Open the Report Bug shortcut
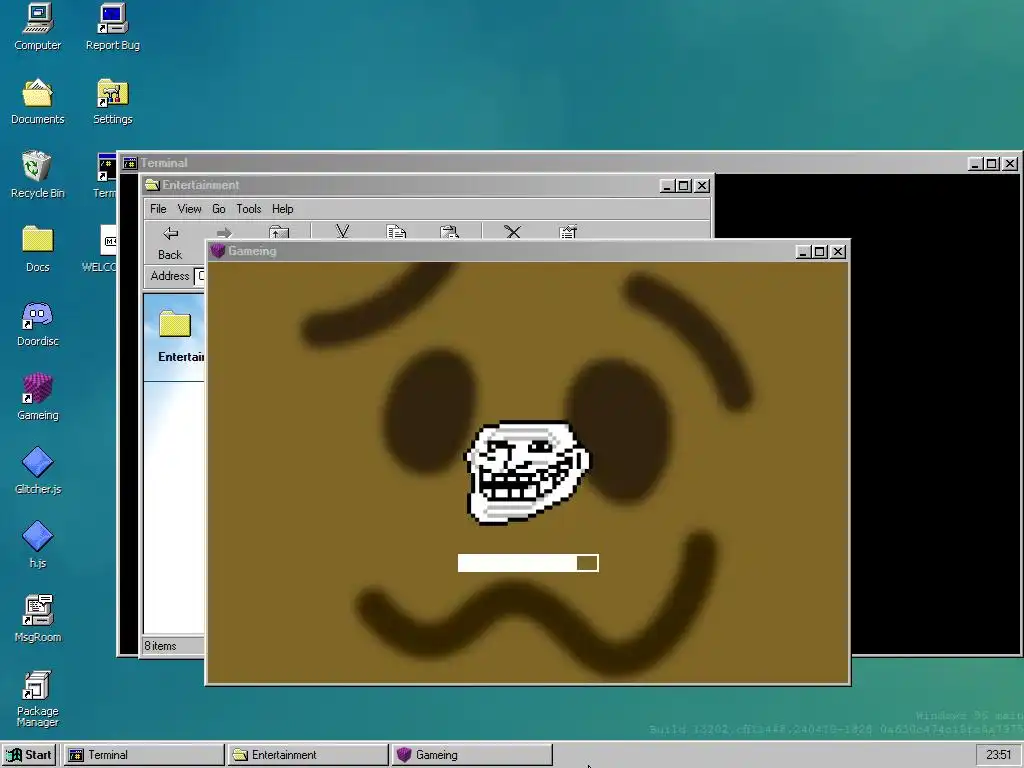 [112, 27]
